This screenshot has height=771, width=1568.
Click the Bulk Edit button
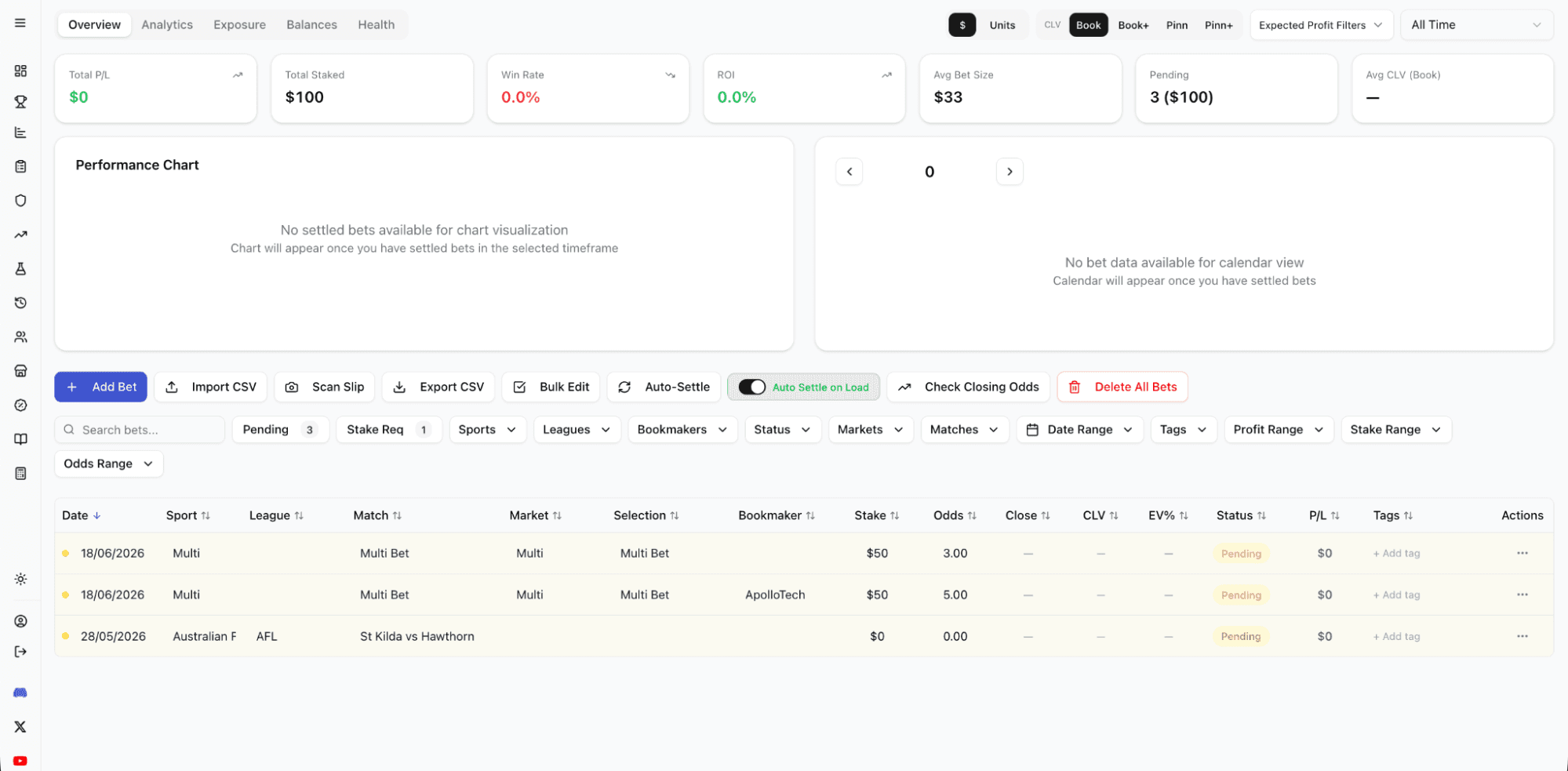[x=551, y=387]
